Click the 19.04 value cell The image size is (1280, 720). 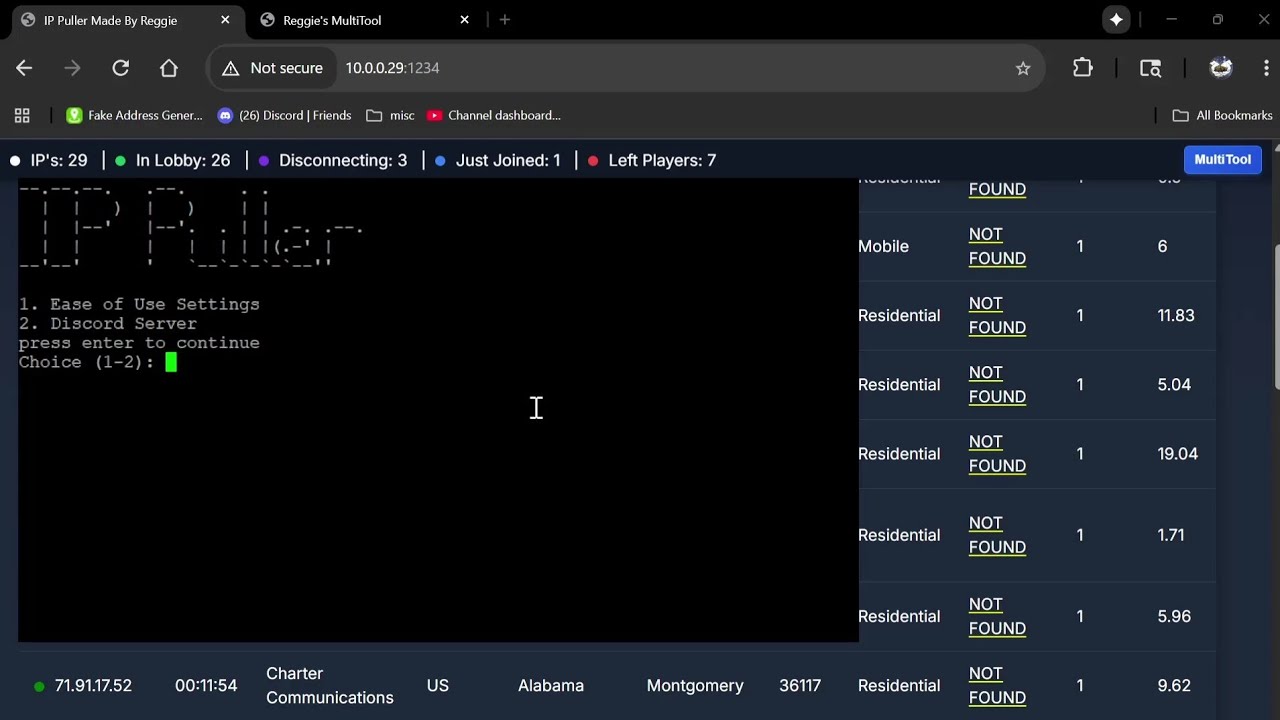pos(1177,453)
